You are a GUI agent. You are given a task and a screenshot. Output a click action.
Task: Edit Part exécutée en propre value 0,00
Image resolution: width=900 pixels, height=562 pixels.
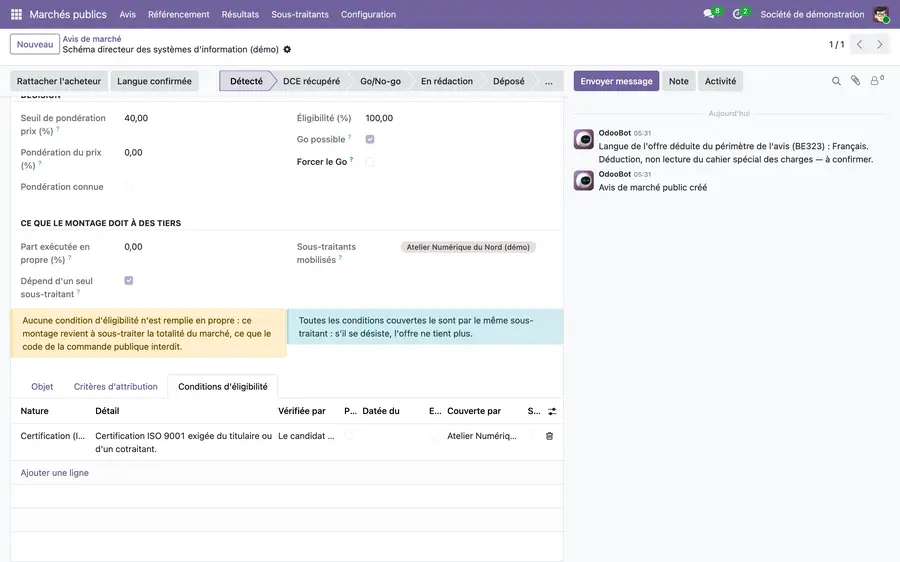click(133, 246)
